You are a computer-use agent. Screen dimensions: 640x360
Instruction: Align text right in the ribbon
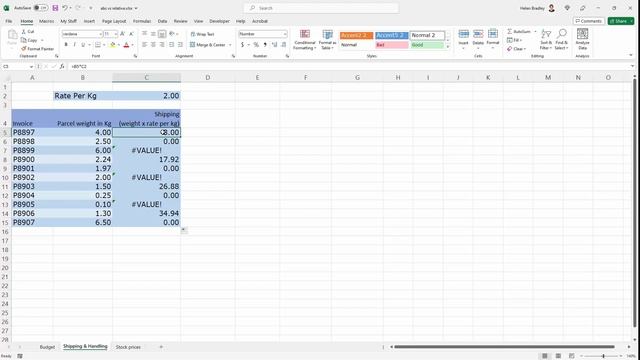click(162, 45)
